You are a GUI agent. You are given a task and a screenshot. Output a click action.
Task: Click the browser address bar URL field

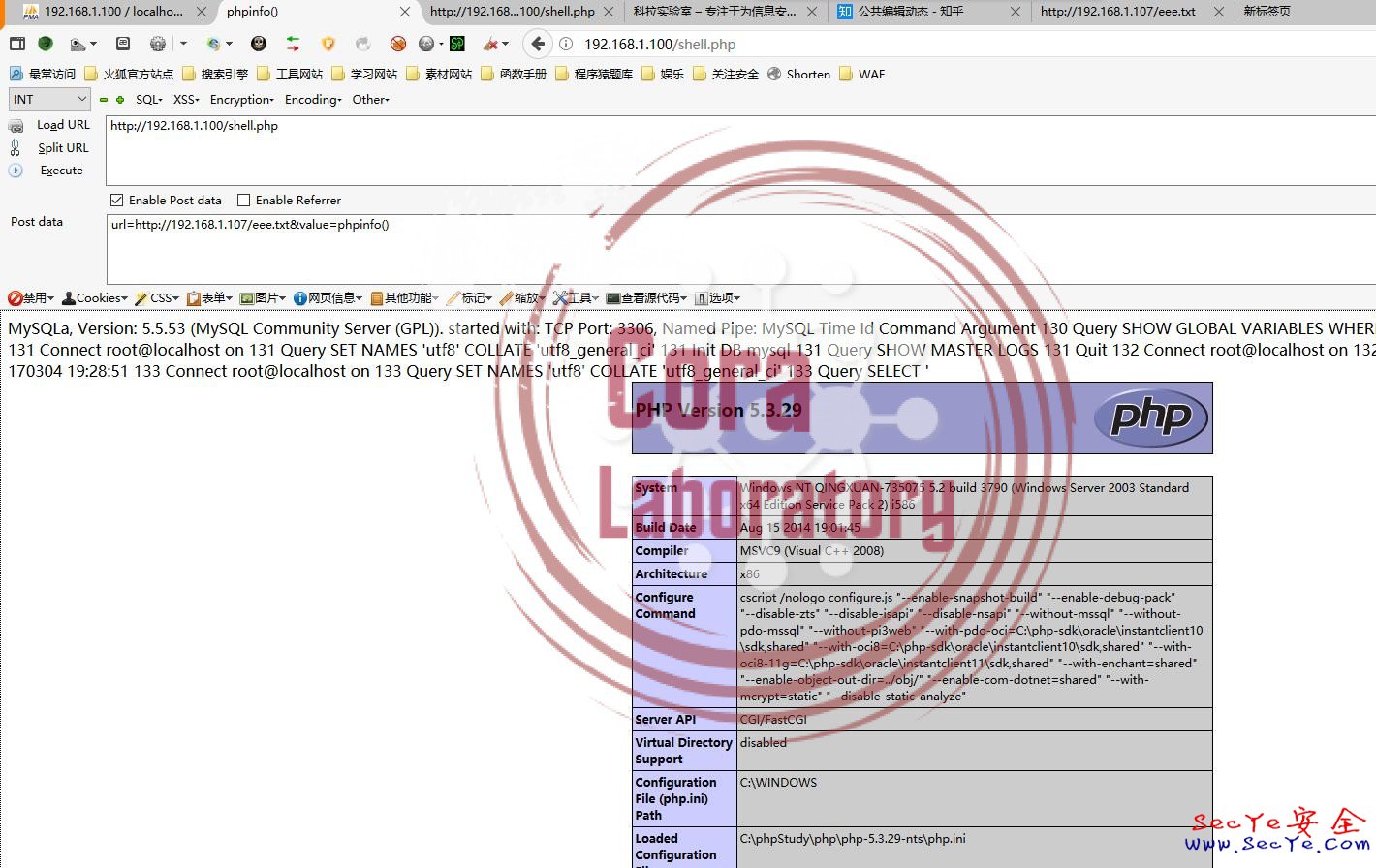[977, 44]
